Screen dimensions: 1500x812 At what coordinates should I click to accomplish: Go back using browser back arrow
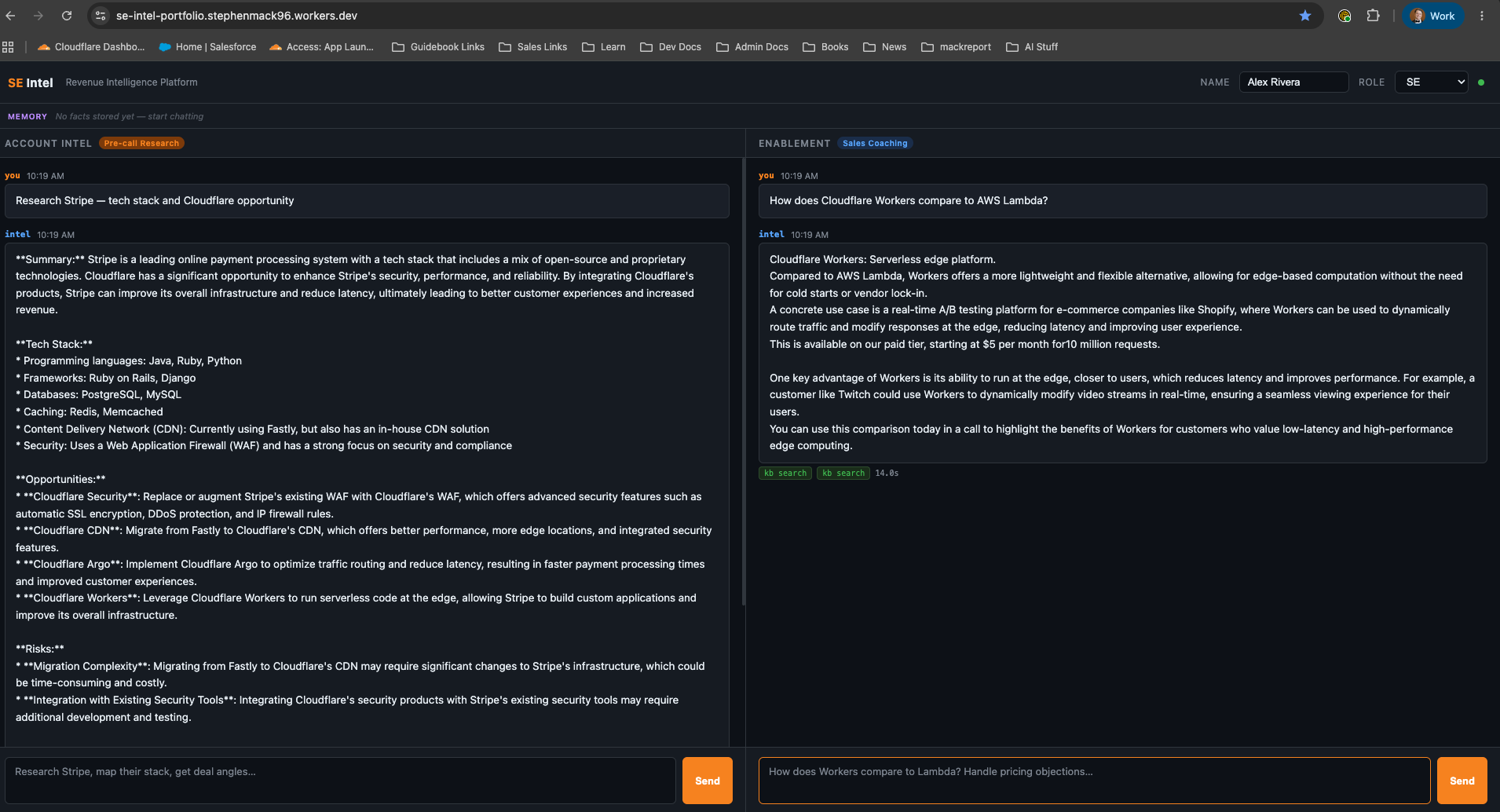(x=10, y=16)
